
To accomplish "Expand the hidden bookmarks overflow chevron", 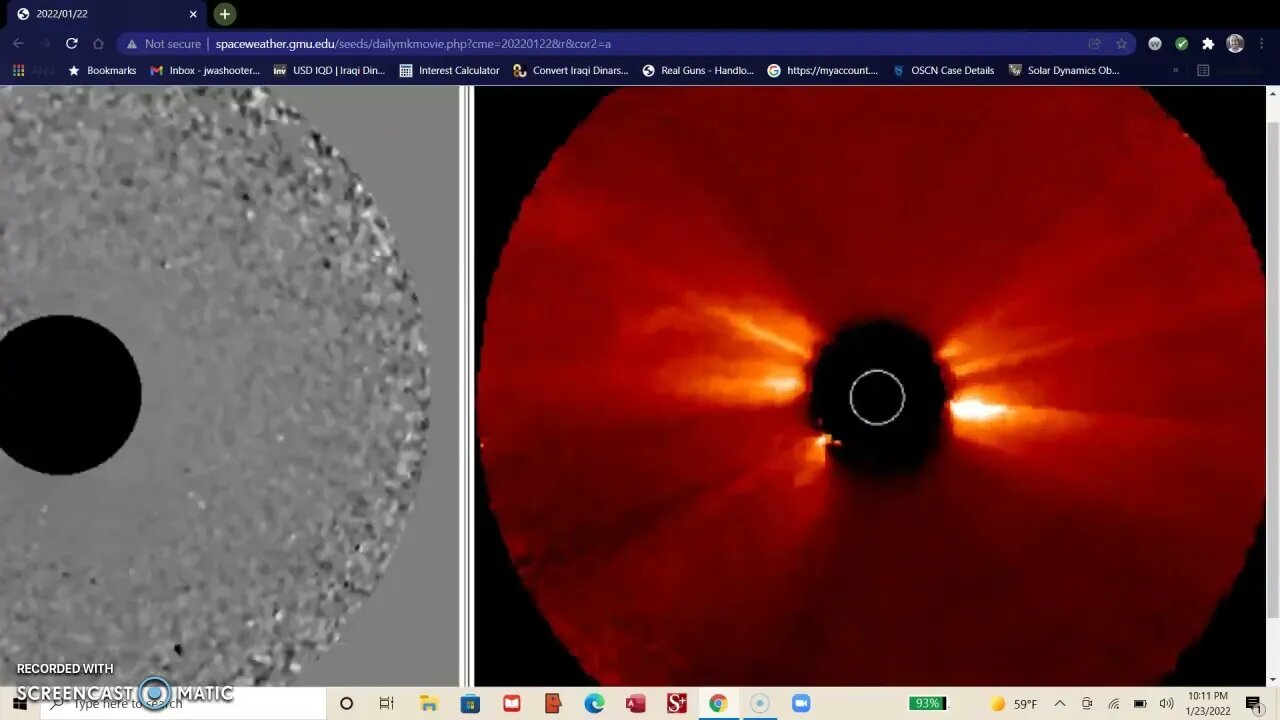I will 1175,70.
